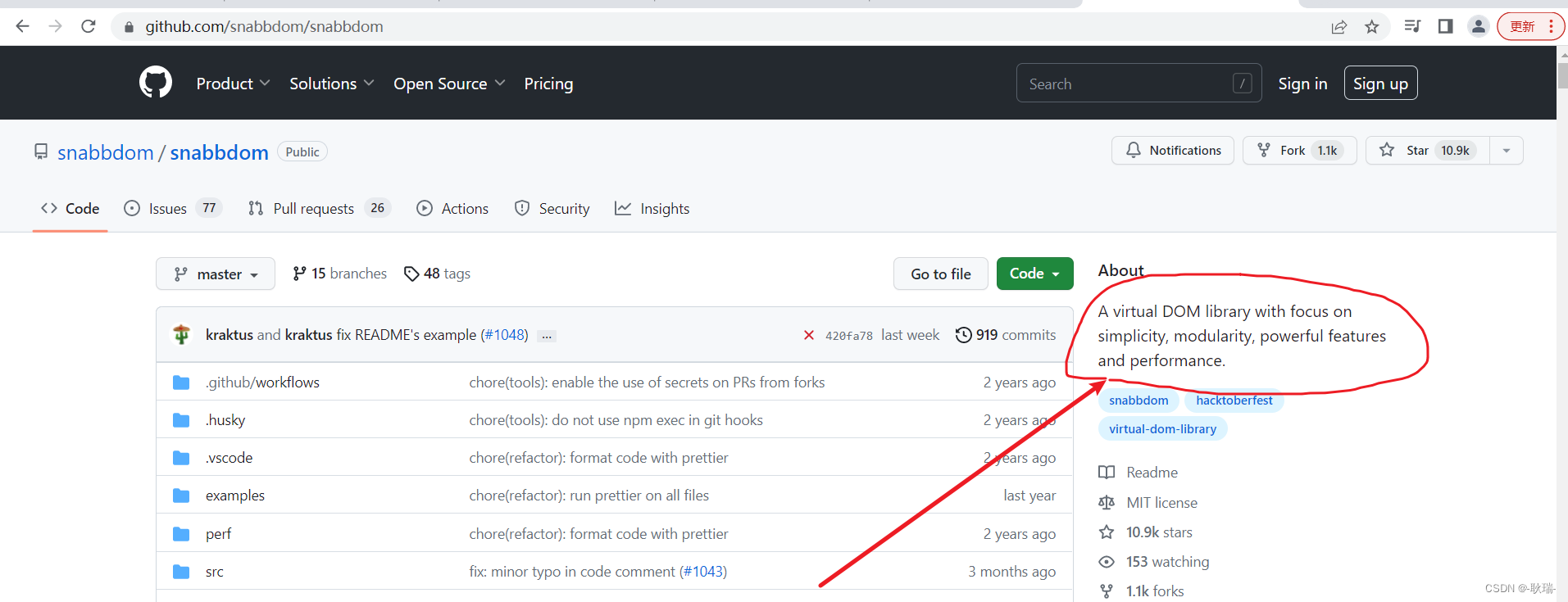1568x602 pixels.
Task: Expand the Product menu
Action: tap(233, 84)
